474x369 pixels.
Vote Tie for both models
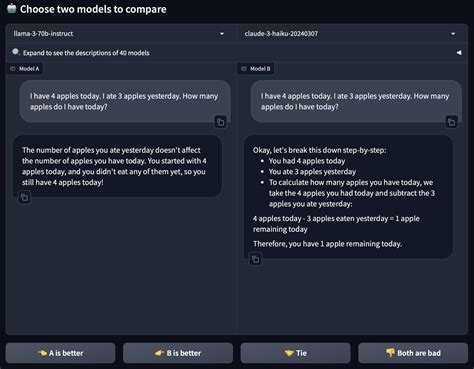[296, 353]
